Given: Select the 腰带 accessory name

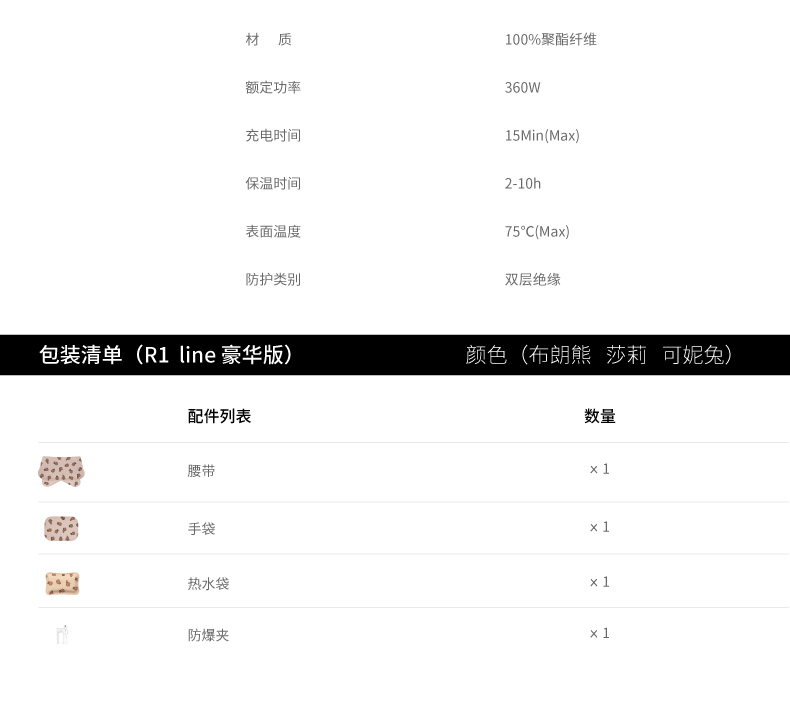Looking at the screenshot, I should tap(201, 471).
